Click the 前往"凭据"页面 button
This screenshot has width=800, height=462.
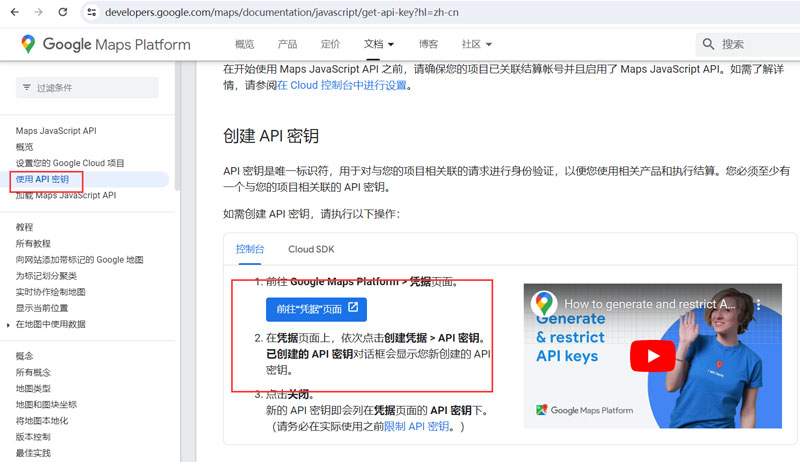[316, 308]
